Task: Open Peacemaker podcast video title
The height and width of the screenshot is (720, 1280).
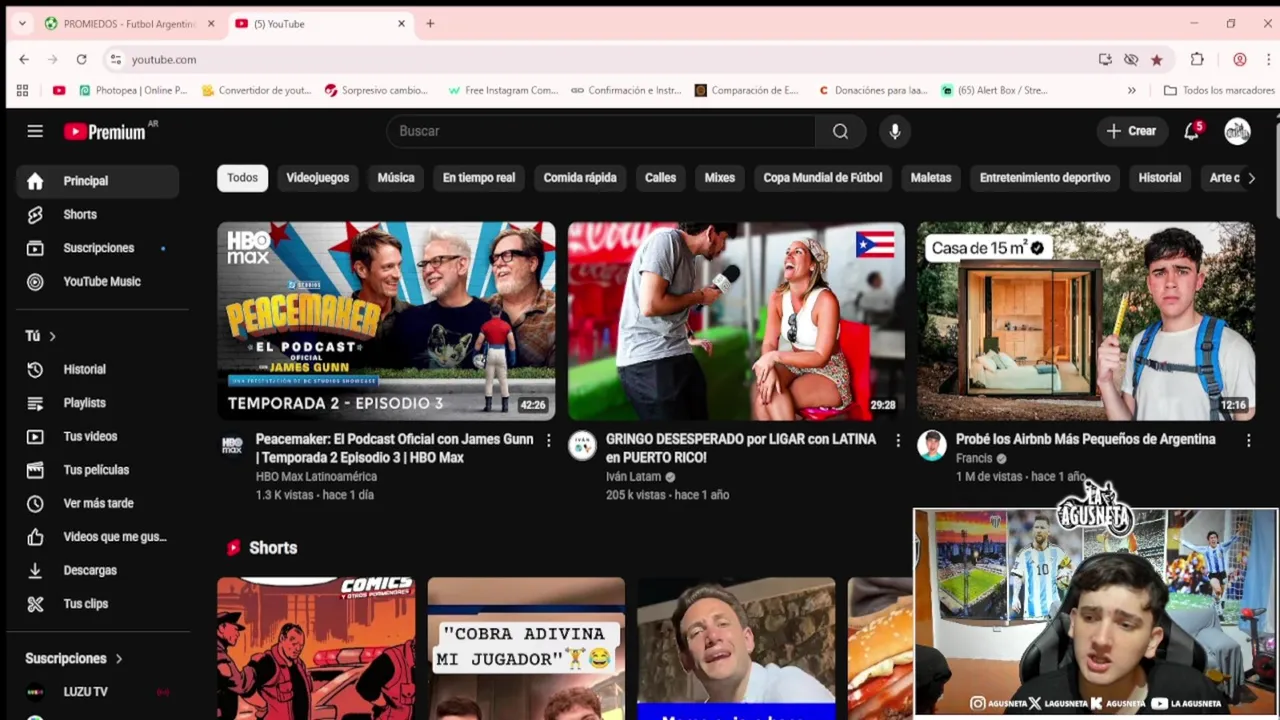Action: pos(394,448)
